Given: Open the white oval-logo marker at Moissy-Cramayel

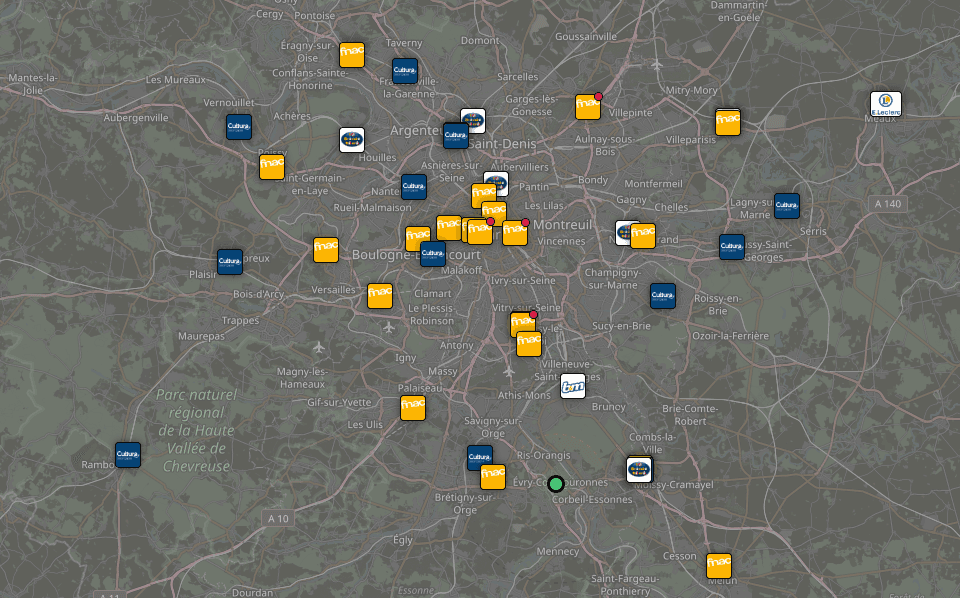Looking at the screenshot, I should point(639,470).
